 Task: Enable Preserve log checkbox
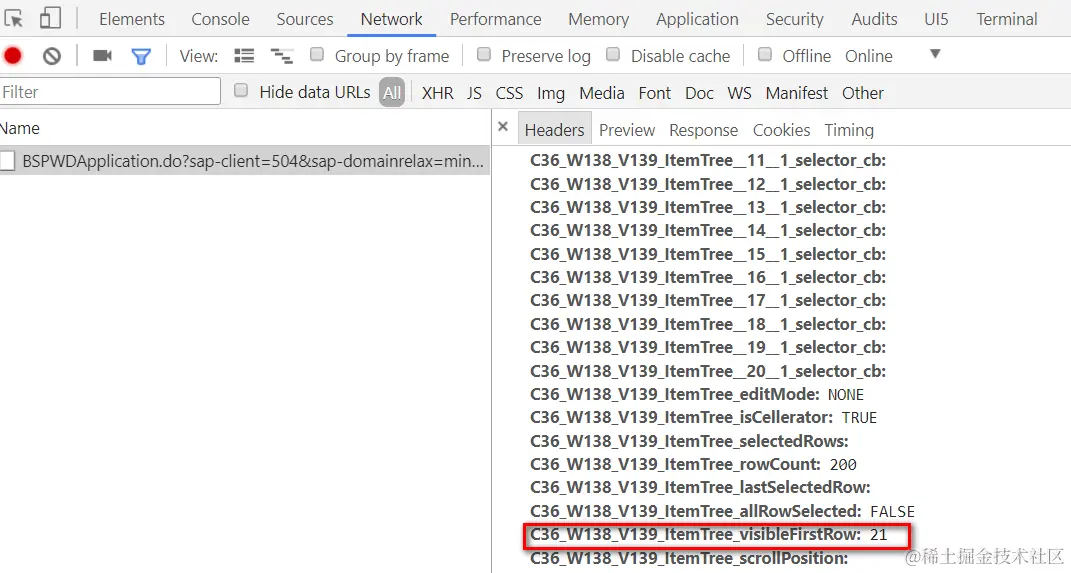484,54
